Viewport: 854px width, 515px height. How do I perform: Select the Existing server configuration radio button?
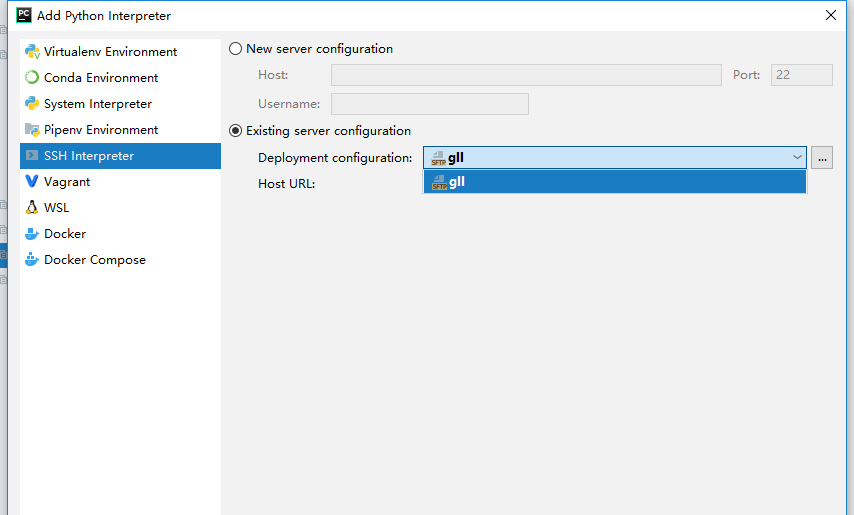(235, 131)
